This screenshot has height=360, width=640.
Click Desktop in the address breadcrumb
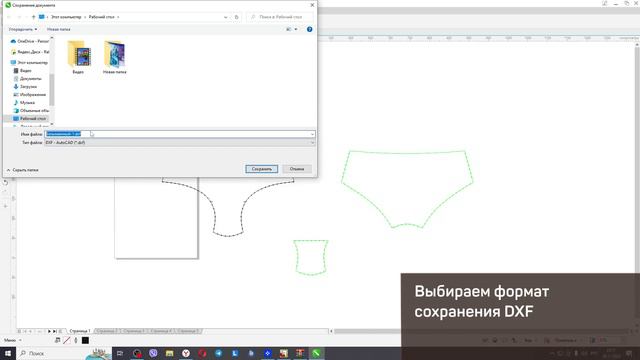(x=101, y=17)
